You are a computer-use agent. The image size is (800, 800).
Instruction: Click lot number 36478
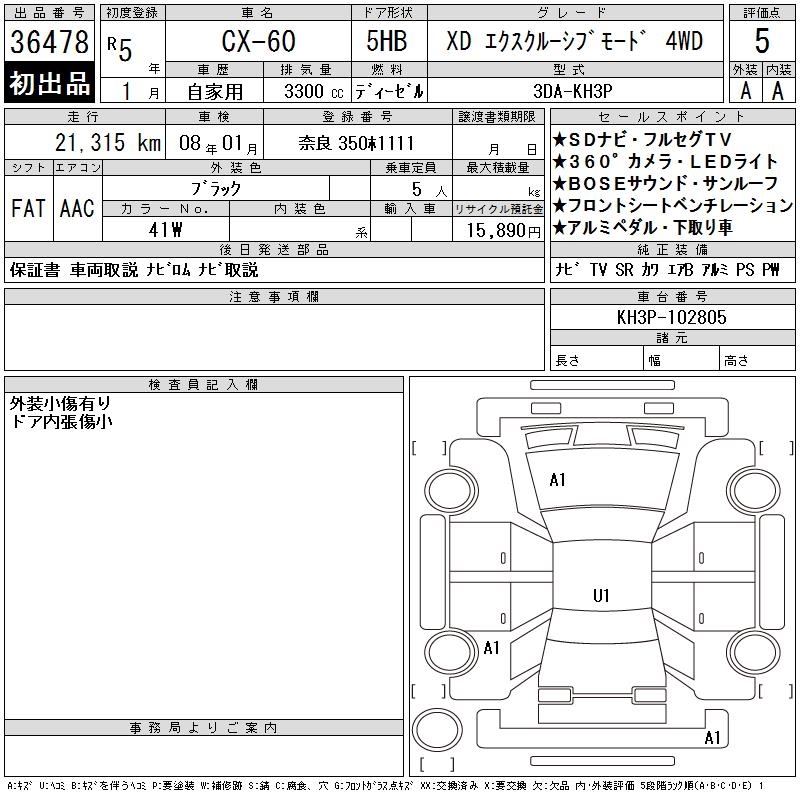pyautogui.click(x=49, y=41)
